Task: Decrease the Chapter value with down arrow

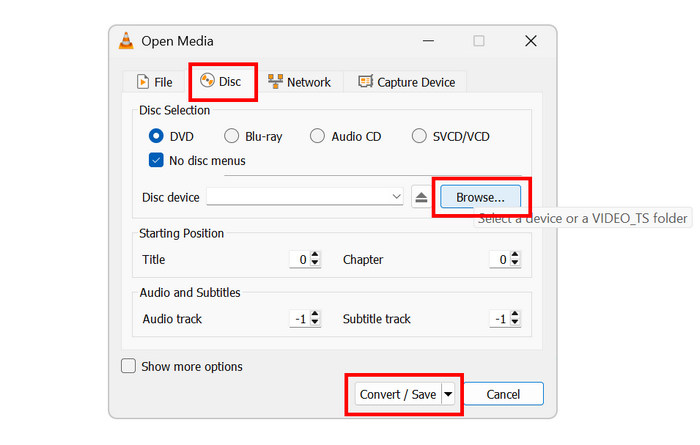Action: point(515,263)
